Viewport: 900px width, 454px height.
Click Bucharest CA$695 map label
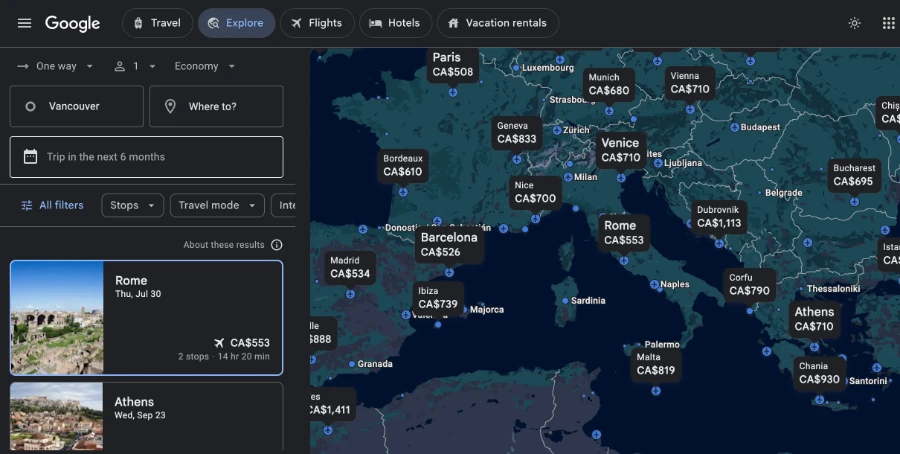click(x=854, y=175)
